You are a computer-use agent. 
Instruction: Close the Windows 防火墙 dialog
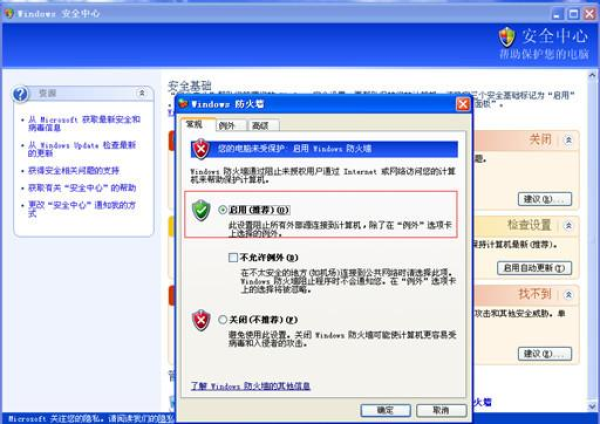coord(463,104)
